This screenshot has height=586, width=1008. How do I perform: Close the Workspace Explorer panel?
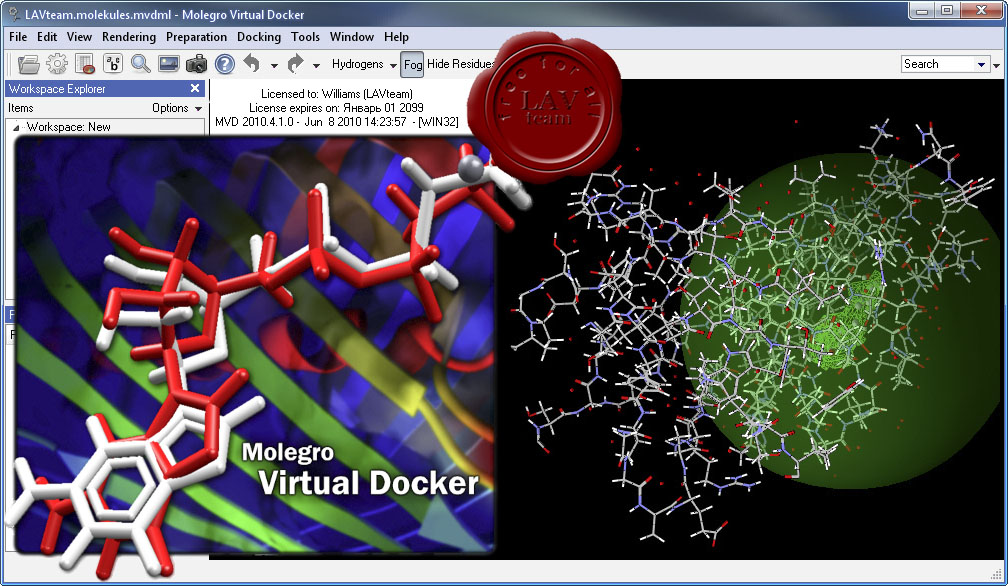(x=195, y=88)
